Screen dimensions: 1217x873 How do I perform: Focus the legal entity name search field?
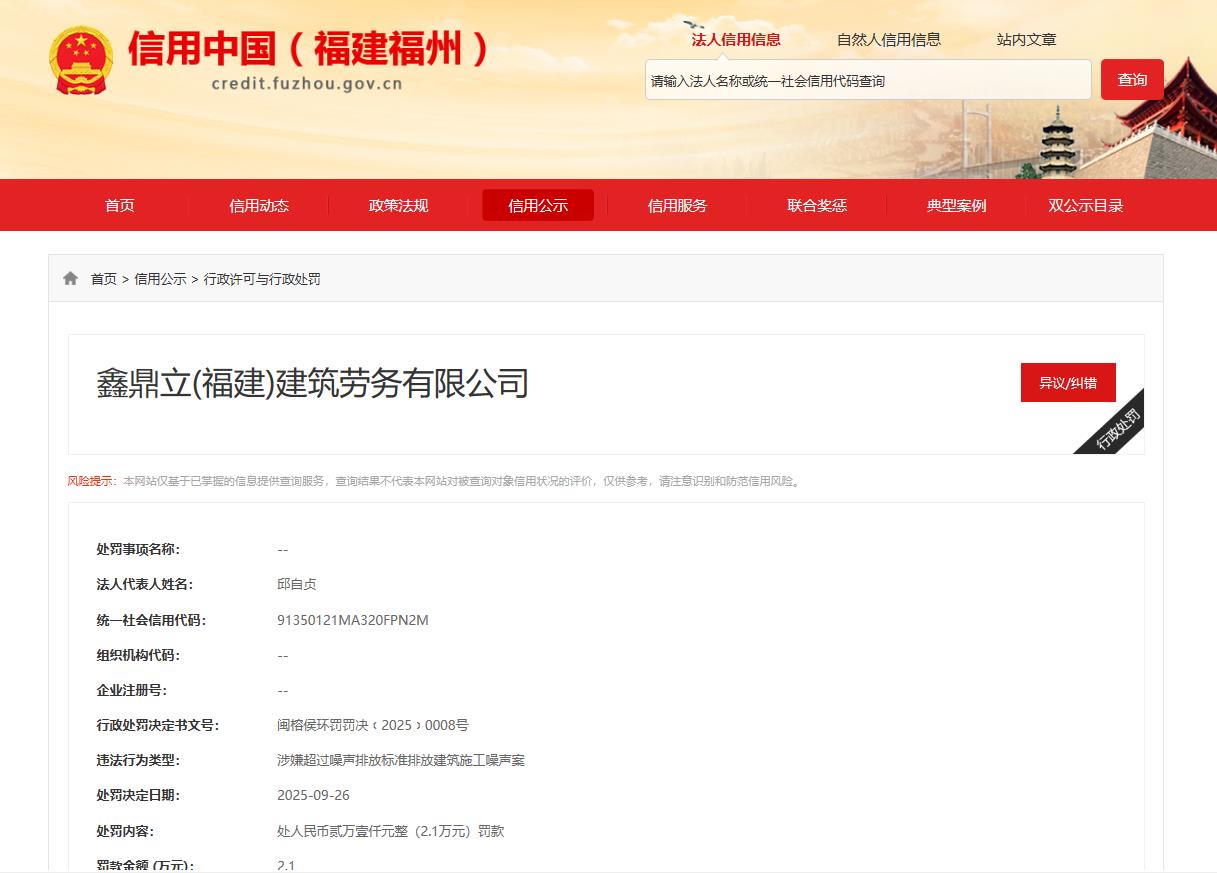pos(867,80)
